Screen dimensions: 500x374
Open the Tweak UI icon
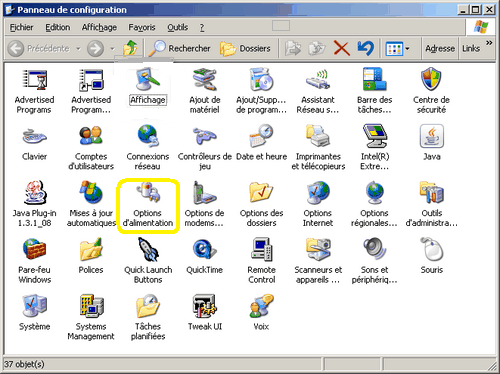click(204, 307)
